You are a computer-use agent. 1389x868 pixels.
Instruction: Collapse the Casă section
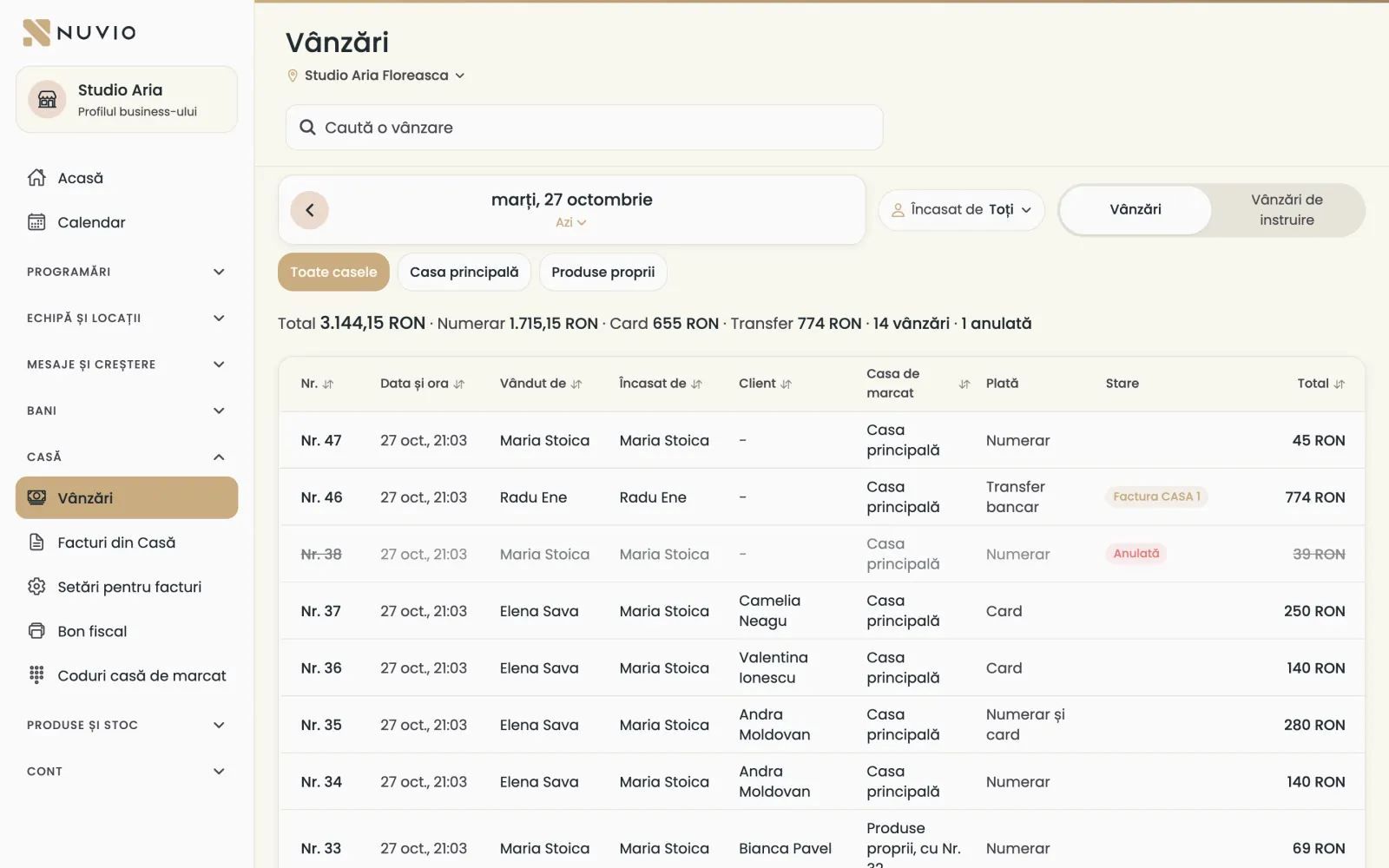pyautogui.click(x=127, y=457)
